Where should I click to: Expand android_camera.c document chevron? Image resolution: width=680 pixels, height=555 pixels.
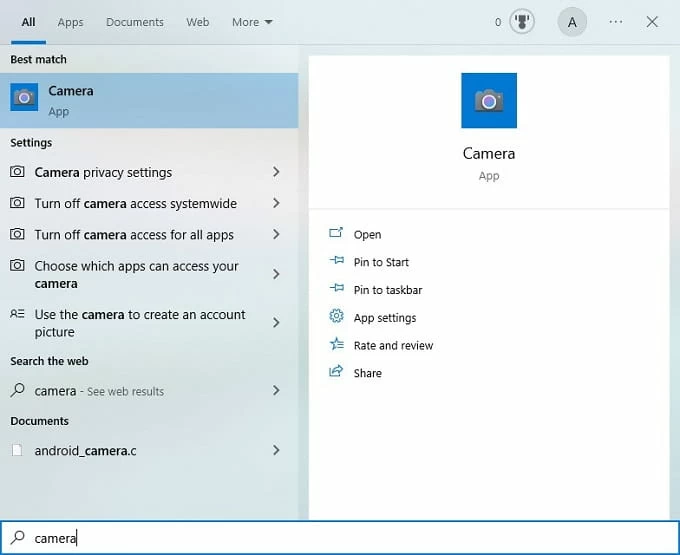[x=276, y=451]
